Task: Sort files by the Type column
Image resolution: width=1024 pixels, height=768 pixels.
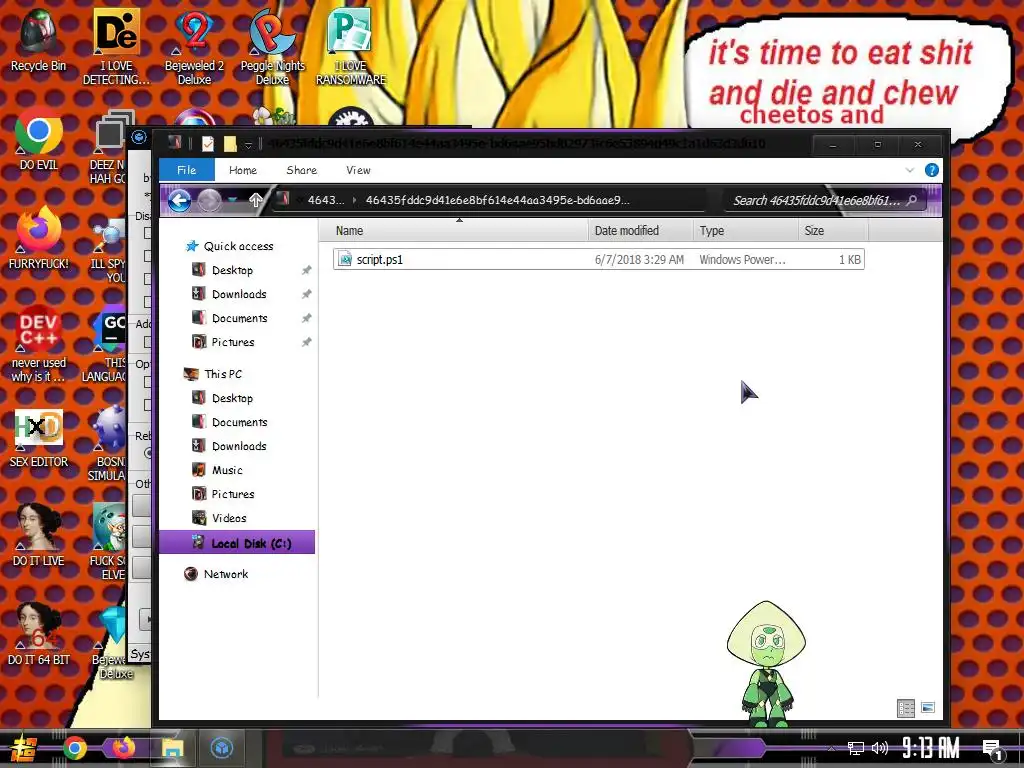Action: (746, 231)
